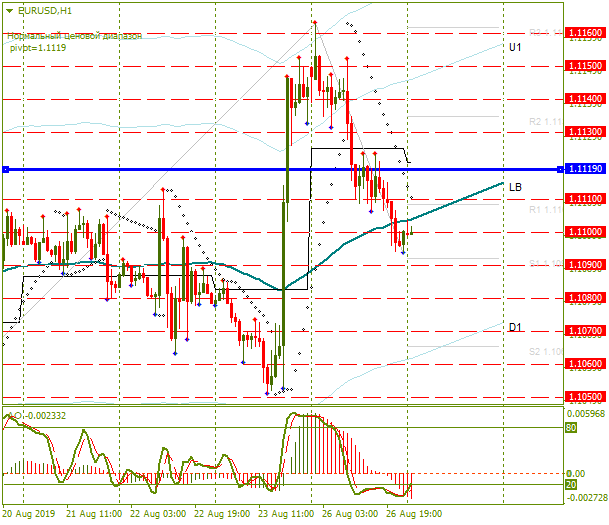This screenshot has height=525, width=609.
Task: Click the '21 Aug 11:00' time axis label
Action: (94, 514)
